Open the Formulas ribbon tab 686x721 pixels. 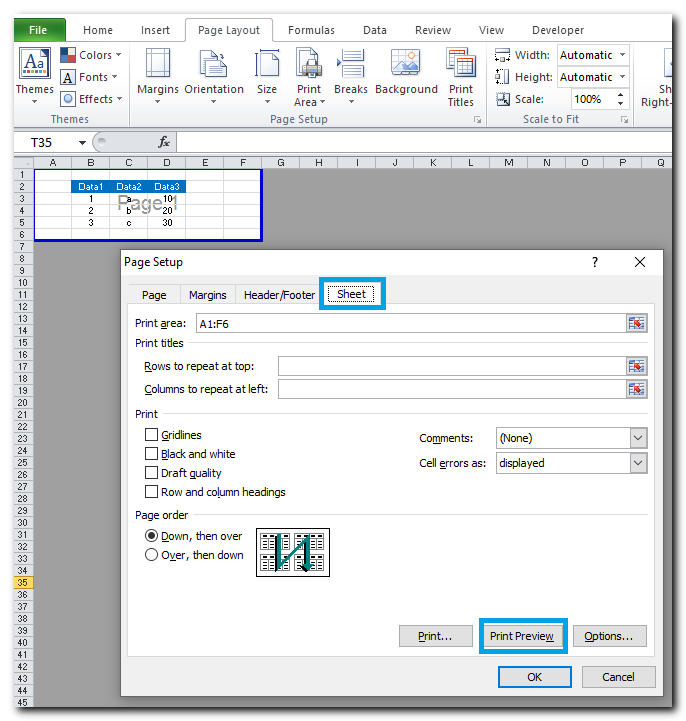pos(311,30)
